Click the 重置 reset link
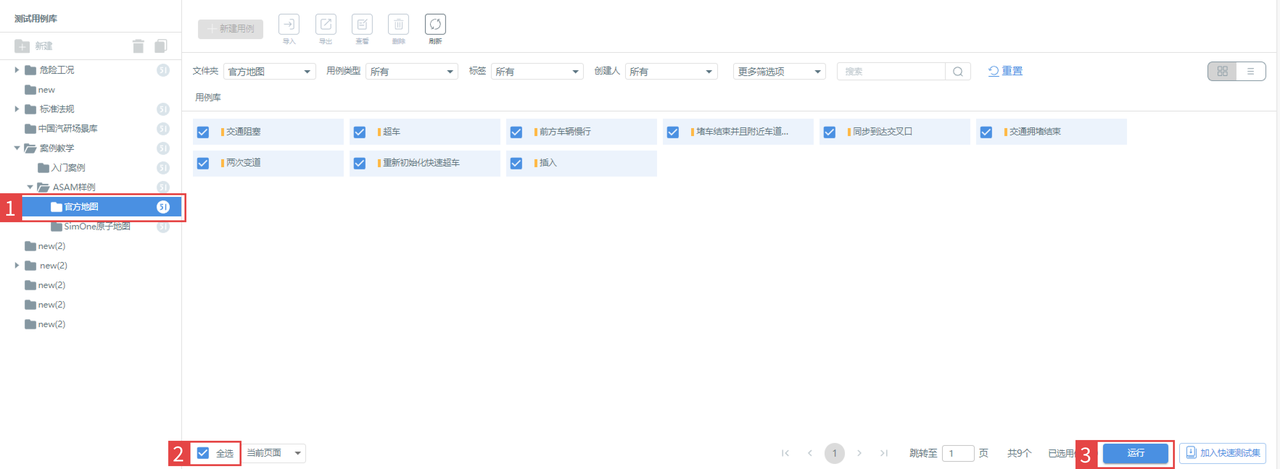This screenshot has width=1280, height=469. pos(1006,71)
